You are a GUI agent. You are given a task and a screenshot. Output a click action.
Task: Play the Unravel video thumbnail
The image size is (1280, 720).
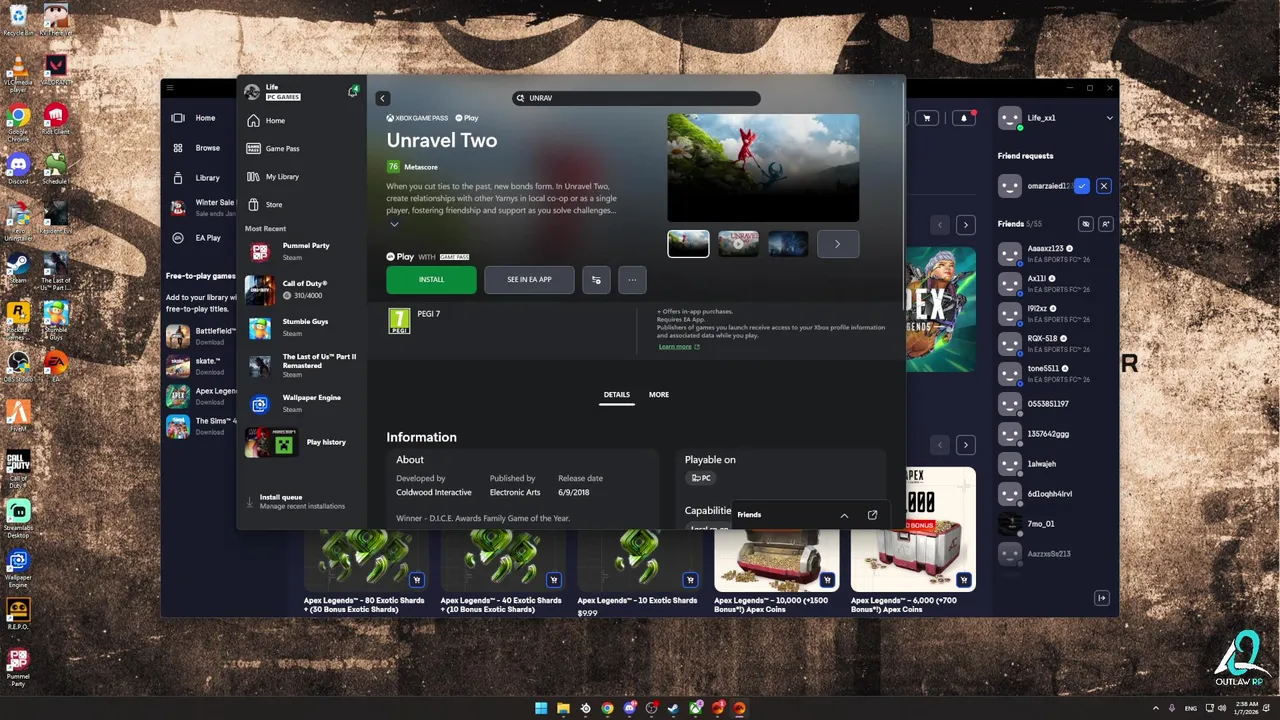coord(738,244)
